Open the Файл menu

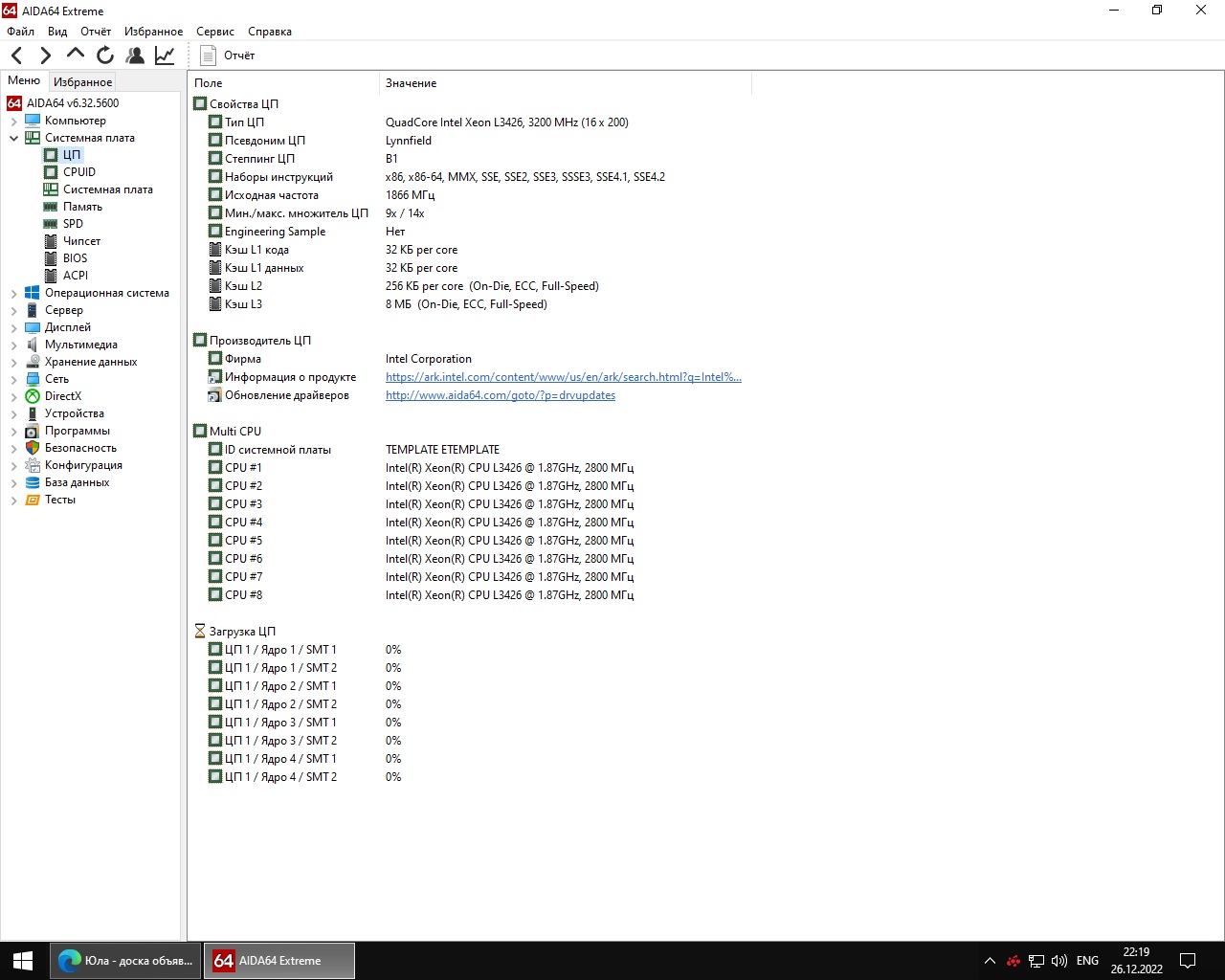pyautogui.click(x=20, y=32)
